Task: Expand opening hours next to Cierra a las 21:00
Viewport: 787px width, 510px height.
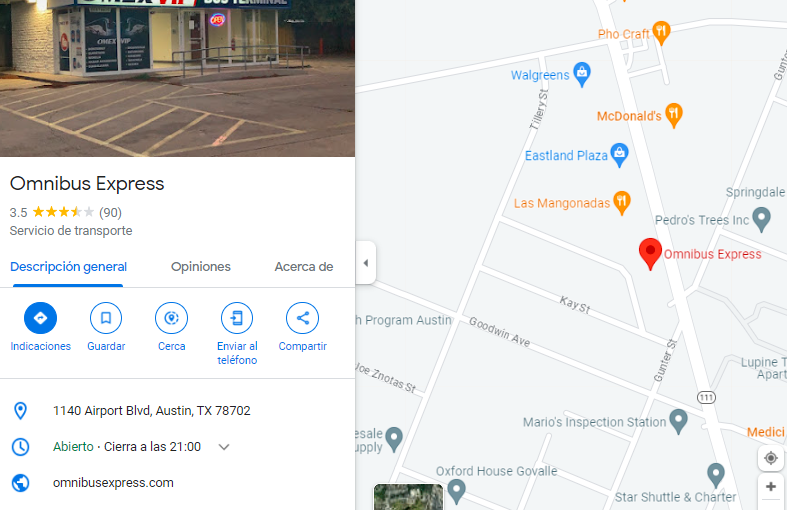Action: tap(224, 447)
